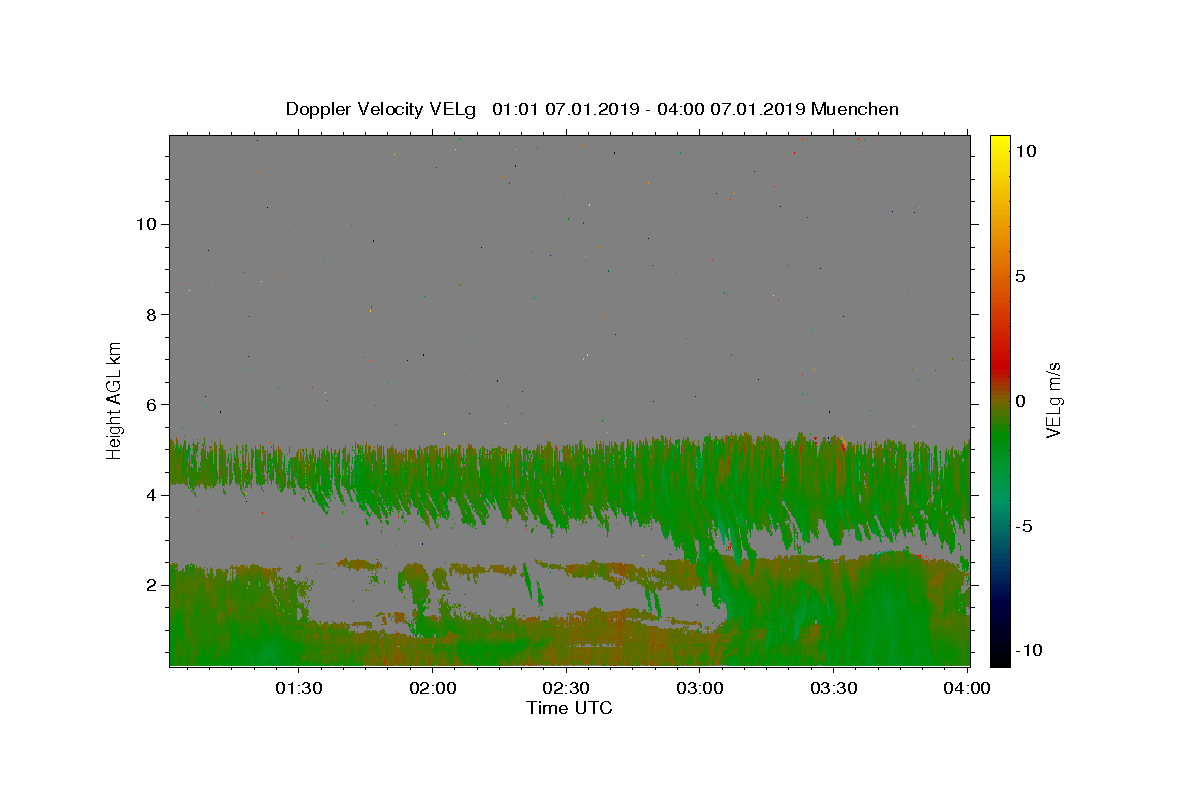The height and width of the screenshot is (800, 1200).
Task: Click the colorbar value 0 label
Action: (1020, 401)
